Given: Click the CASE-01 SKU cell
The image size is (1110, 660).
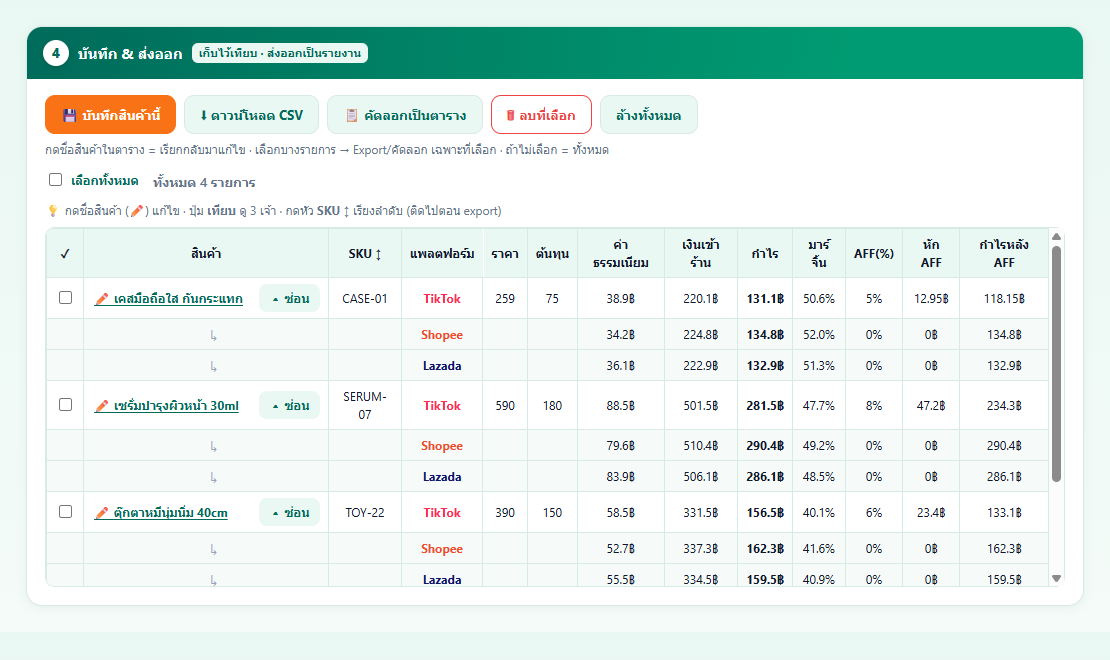Looking at the screenshot, I should click(x=365, y=299).
